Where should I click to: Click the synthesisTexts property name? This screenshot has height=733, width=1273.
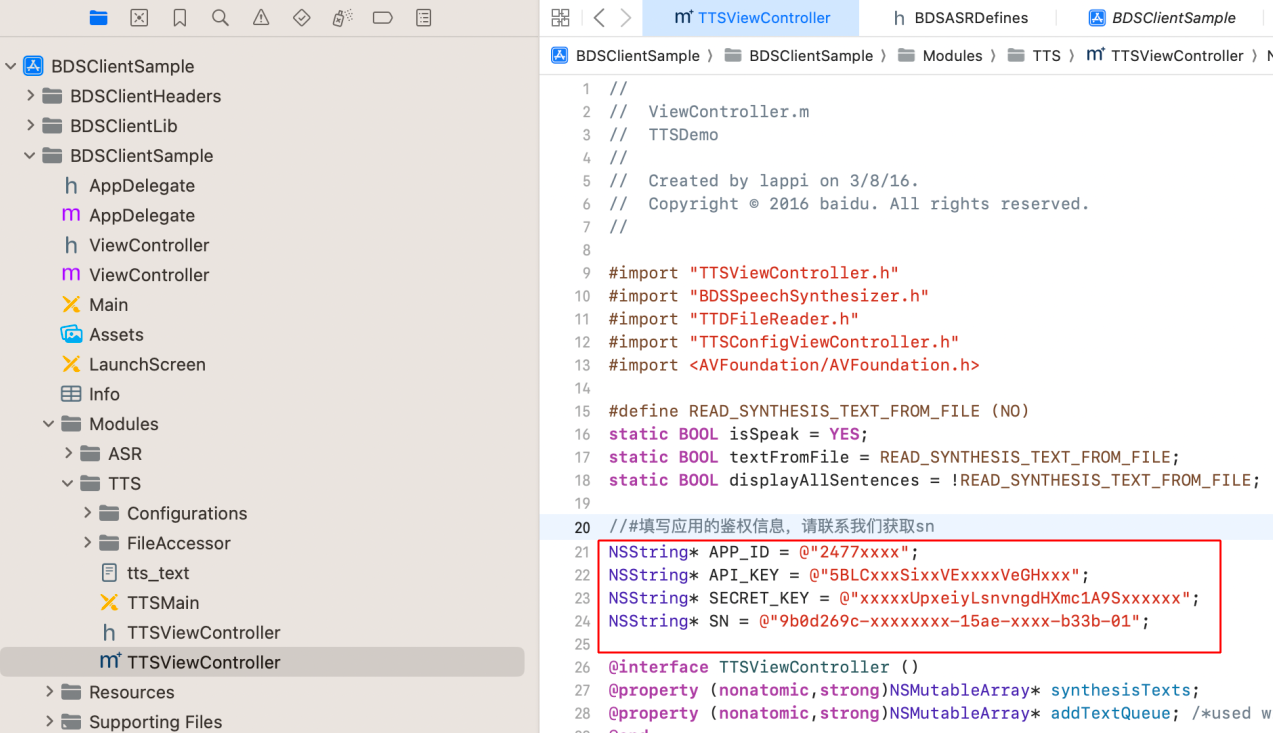pyautogui.click(x=1120, y=690)
